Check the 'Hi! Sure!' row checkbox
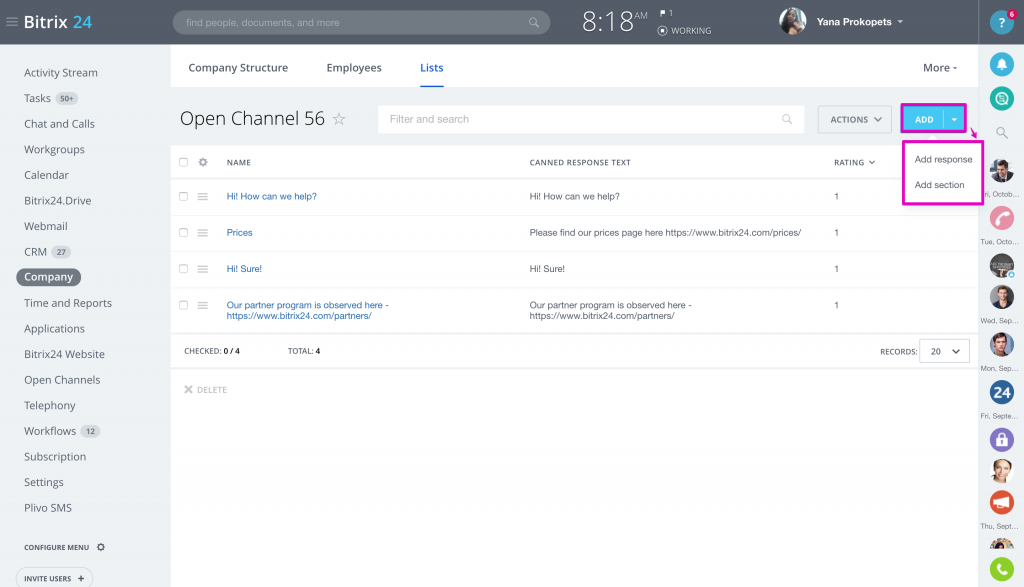 184,269
